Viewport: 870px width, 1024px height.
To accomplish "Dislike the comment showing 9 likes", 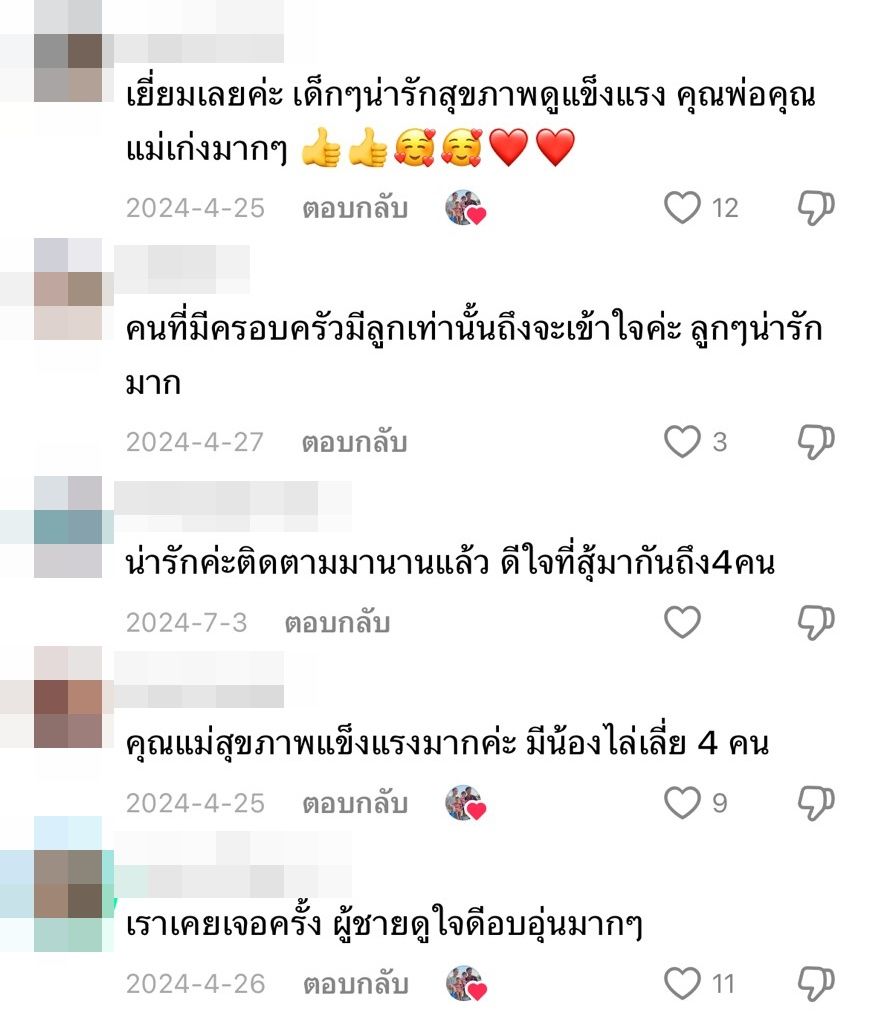I will click(816, 803).
